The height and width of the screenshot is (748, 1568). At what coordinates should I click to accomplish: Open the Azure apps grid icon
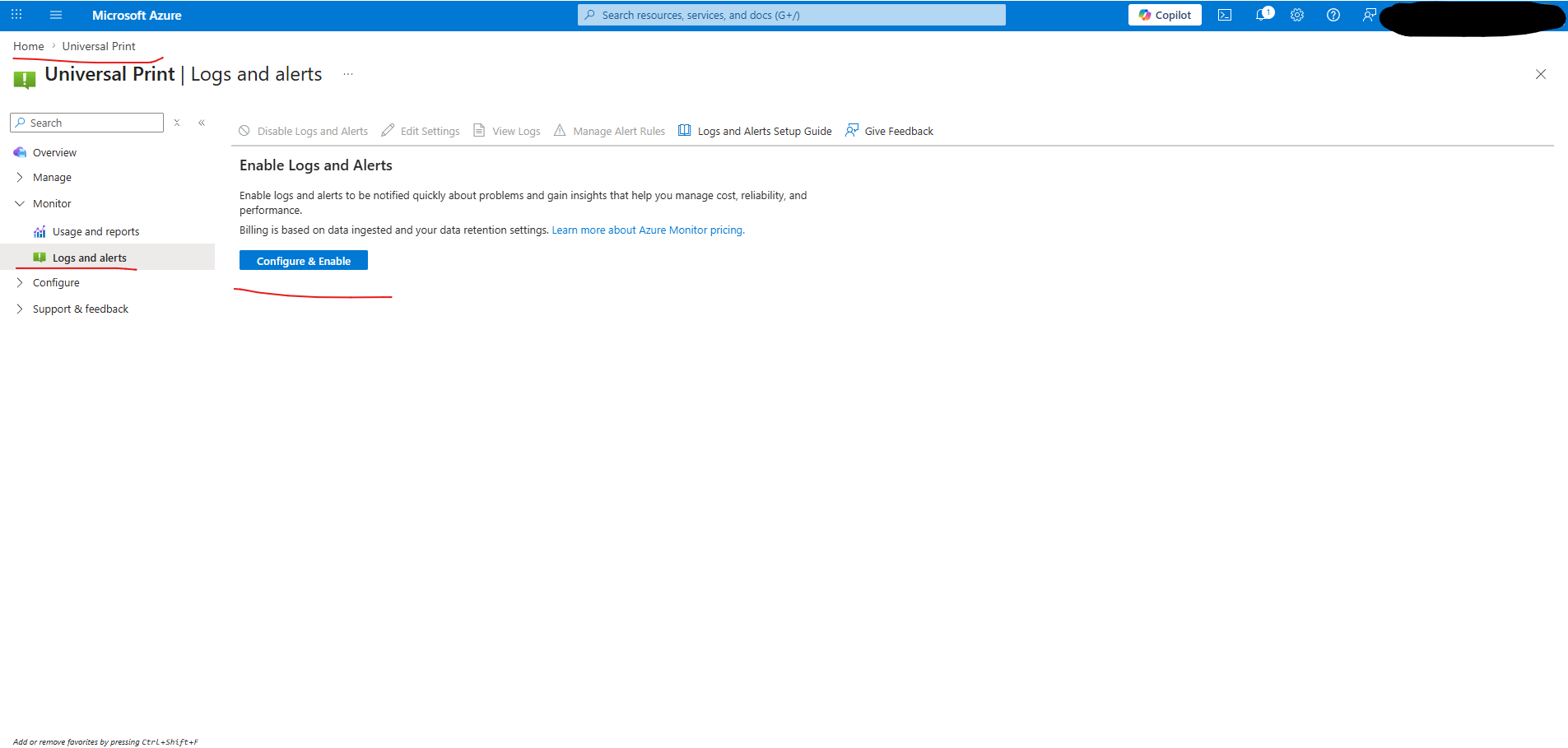click(16, 15)
